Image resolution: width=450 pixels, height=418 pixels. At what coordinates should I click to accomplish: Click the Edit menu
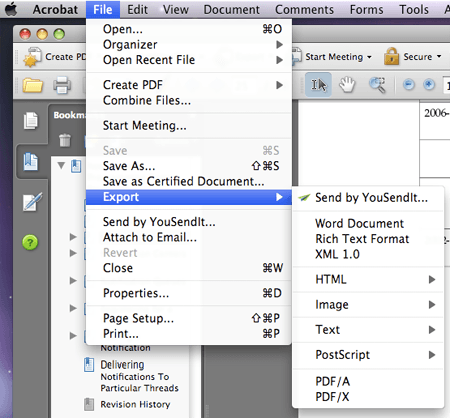tap(137, 9)
